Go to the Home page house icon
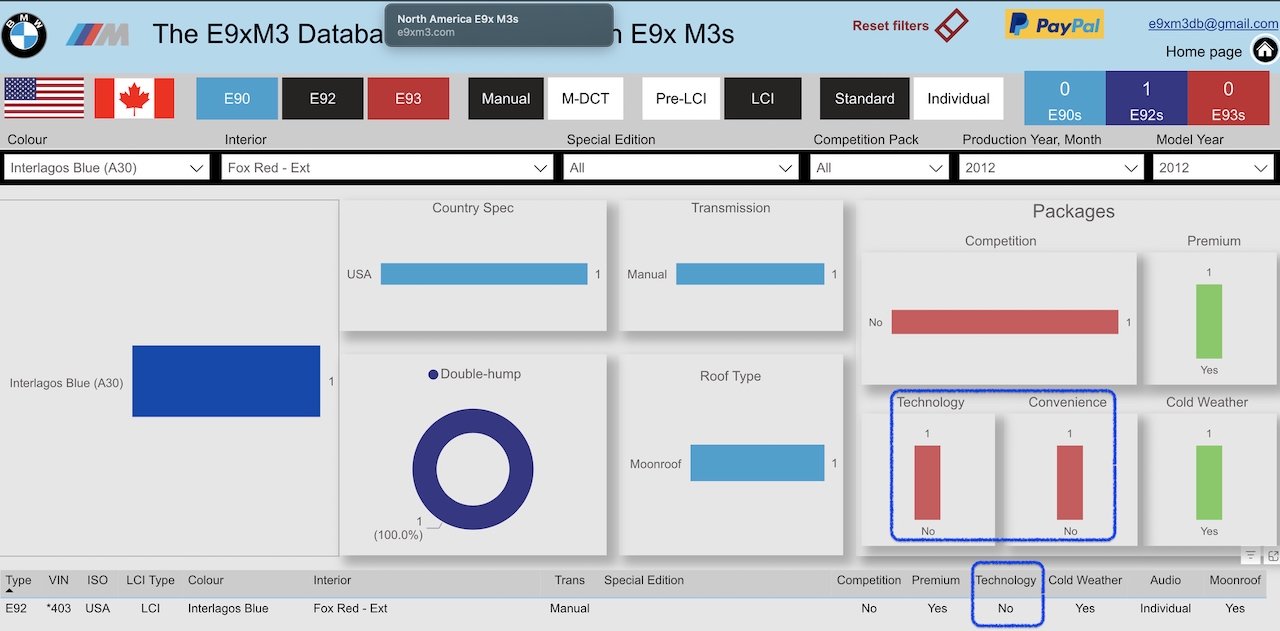The width and height of the screenshot is (1280, 631). 1264,49
